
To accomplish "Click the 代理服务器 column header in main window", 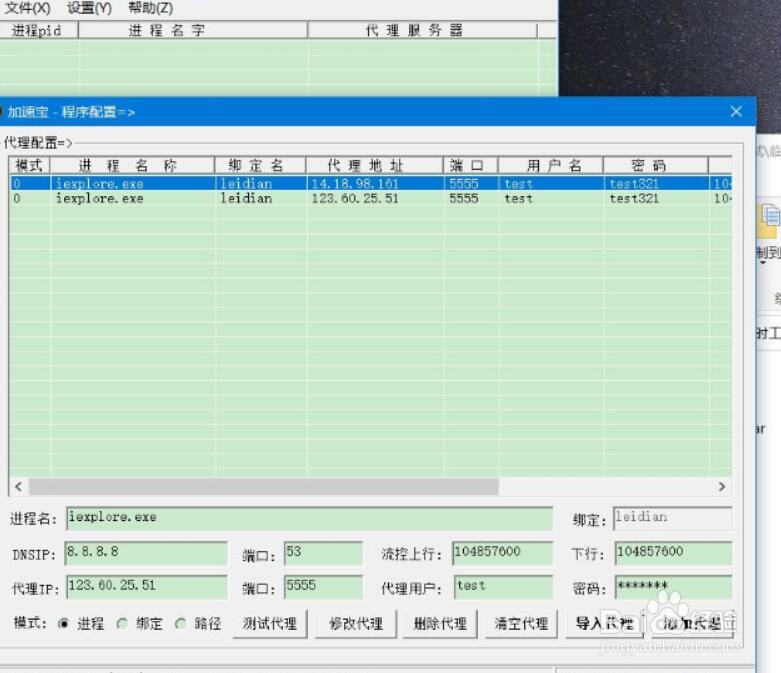I will [x=422, y=30].
